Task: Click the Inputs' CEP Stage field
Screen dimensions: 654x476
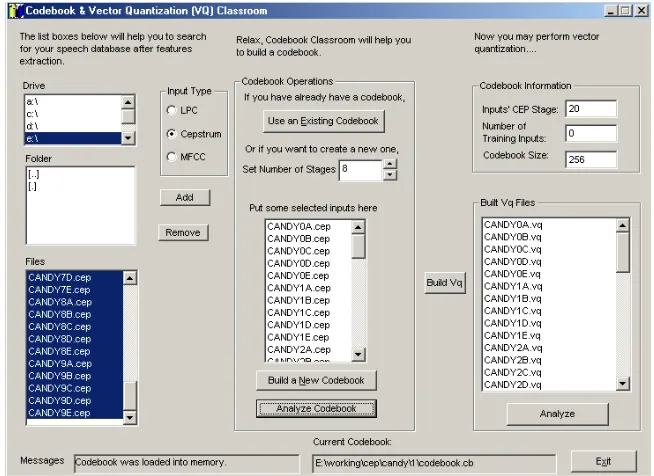Action: (591, 109)
